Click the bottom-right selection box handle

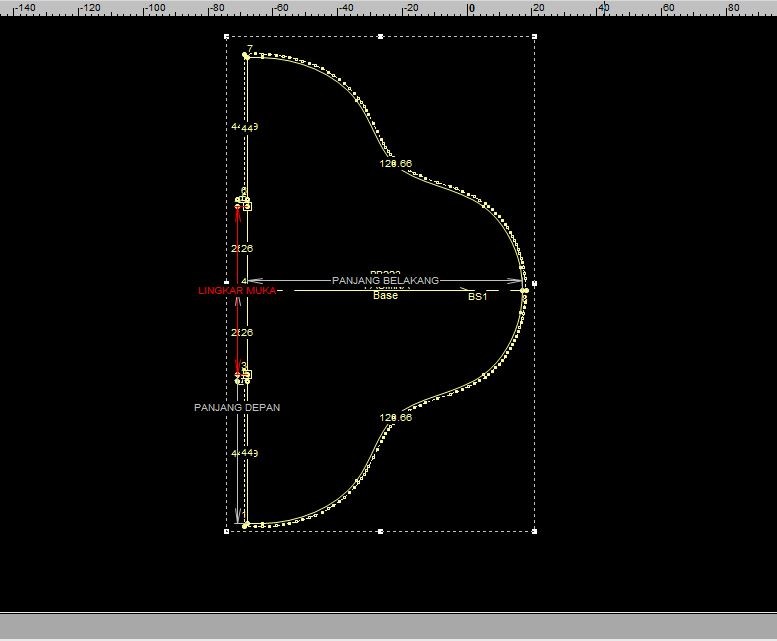point(534,531)
